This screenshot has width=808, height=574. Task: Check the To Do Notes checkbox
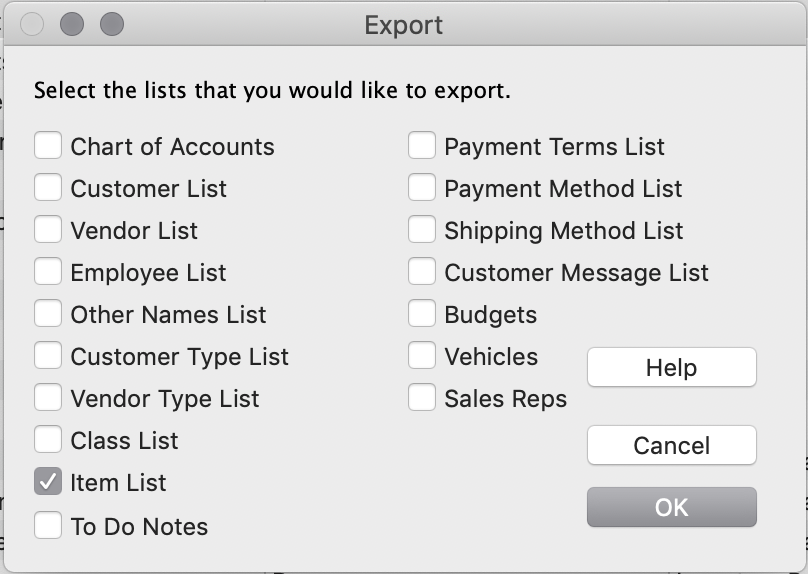click(48, 525)
